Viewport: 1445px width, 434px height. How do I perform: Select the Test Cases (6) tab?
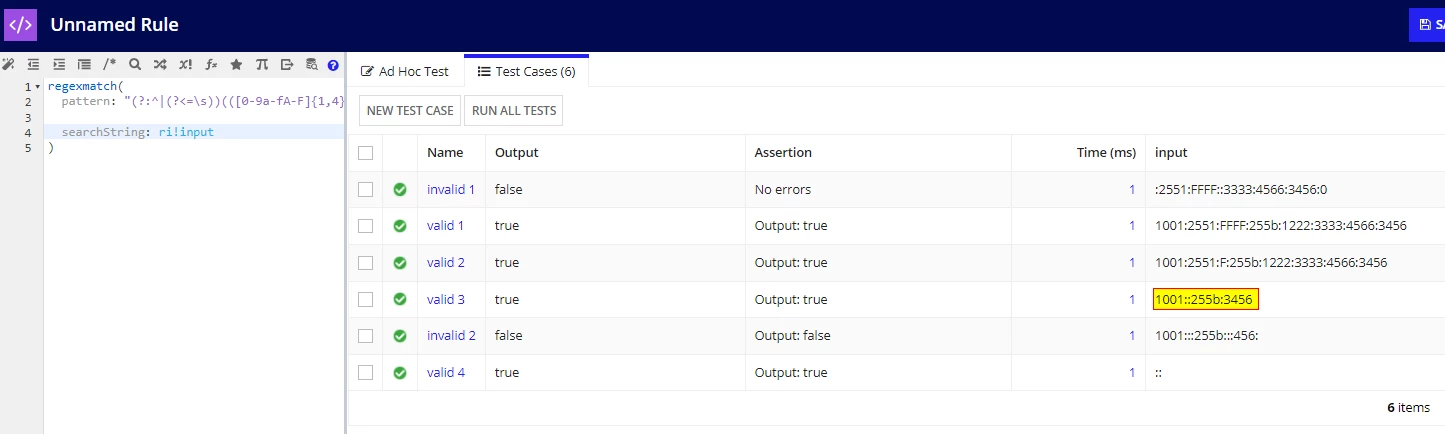pos(526,71)
